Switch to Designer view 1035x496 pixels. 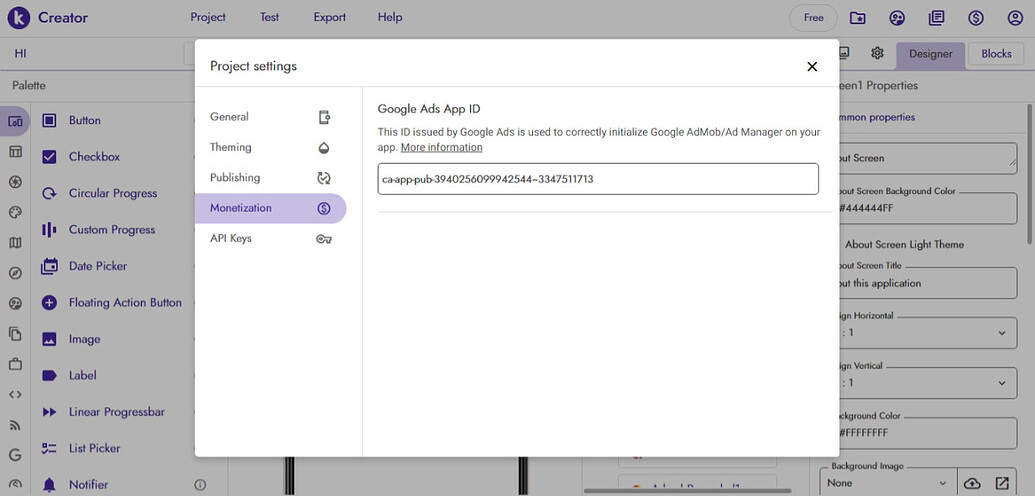click(x=931, y=54)
